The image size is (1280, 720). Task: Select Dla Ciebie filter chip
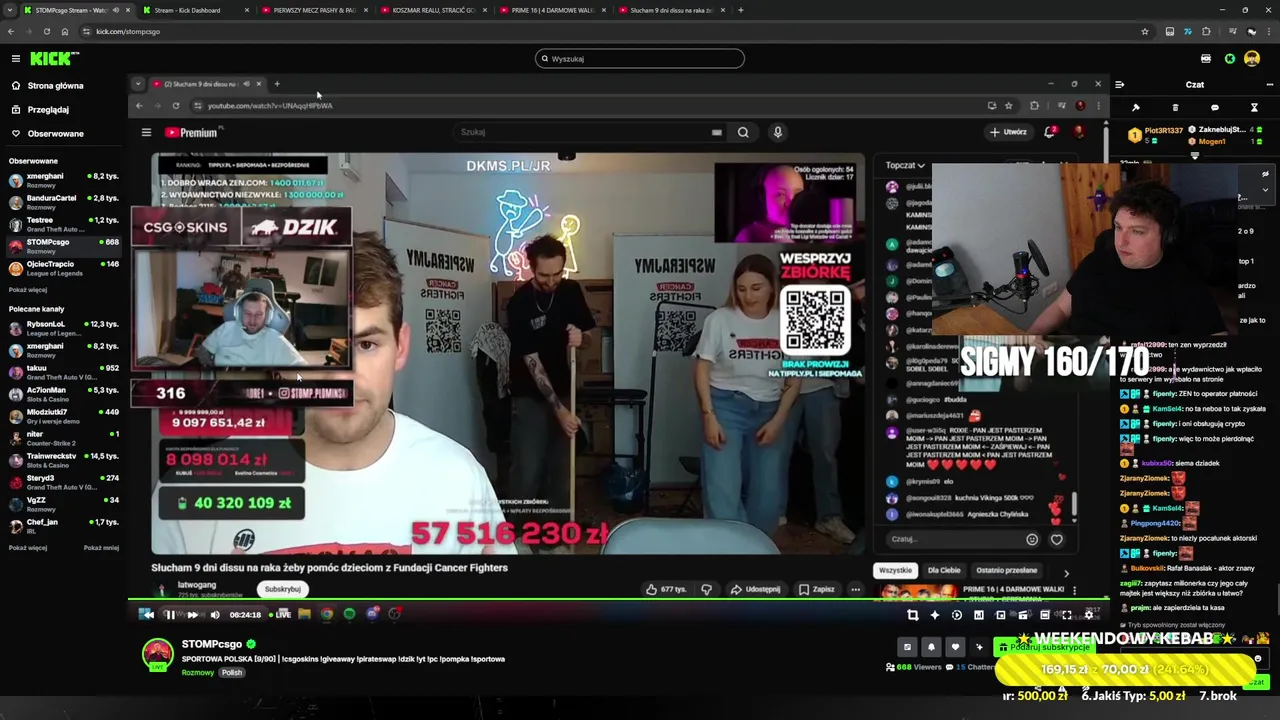[944, 571]
